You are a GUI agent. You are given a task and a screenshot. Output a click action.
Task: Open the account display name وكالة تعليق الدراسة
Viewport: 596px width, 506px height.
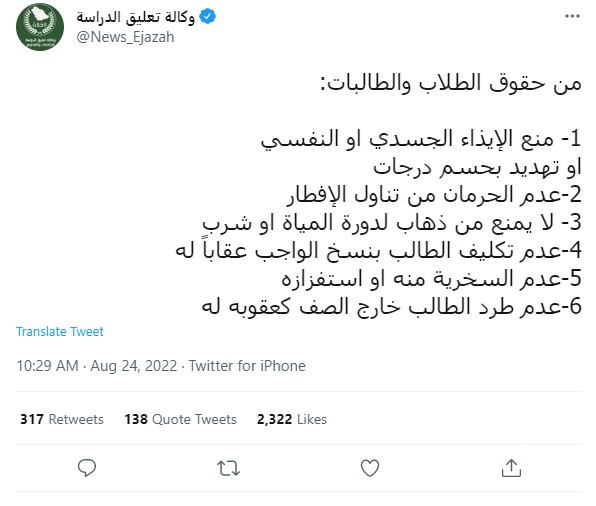click(136, 17)
